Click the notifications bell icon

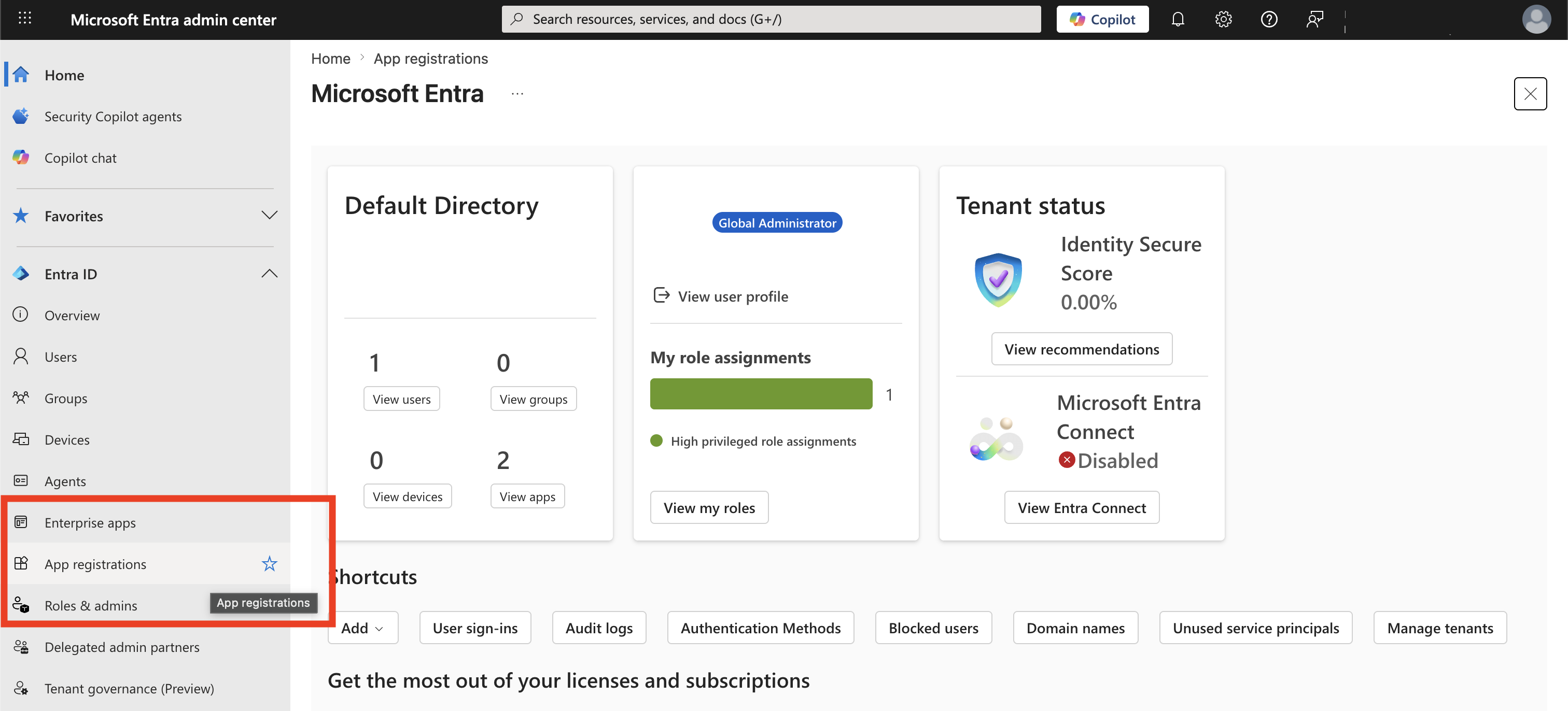pos(1178,20)
